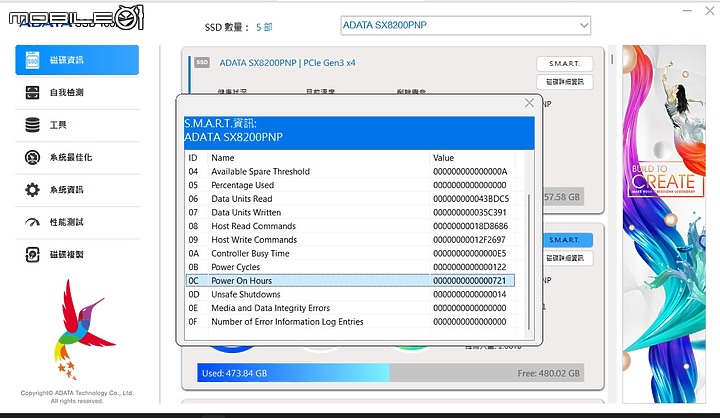
Task: Click value 0000000012F2697
Action: 469,240
